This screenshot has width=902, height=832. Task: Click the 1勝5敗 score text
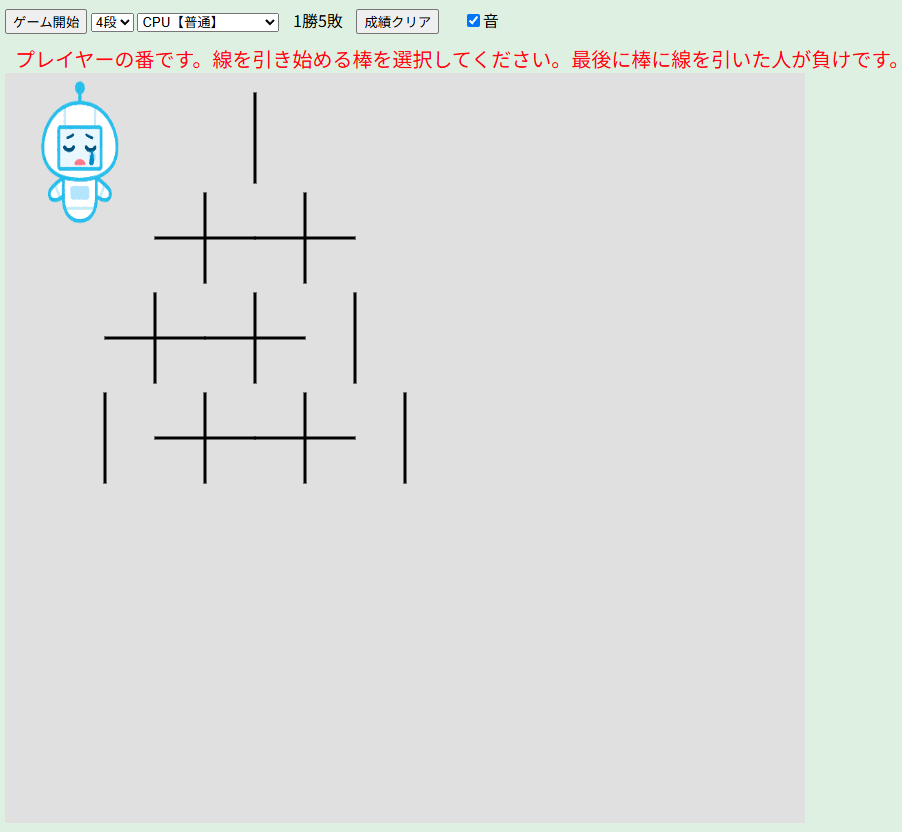click(x=318, y=22)
